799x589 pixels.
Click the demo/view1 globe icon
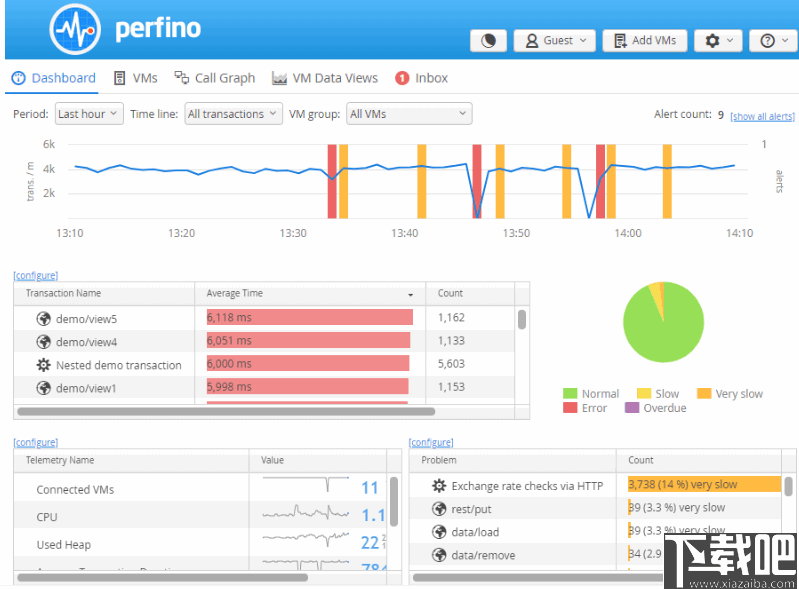pos(44,388)
